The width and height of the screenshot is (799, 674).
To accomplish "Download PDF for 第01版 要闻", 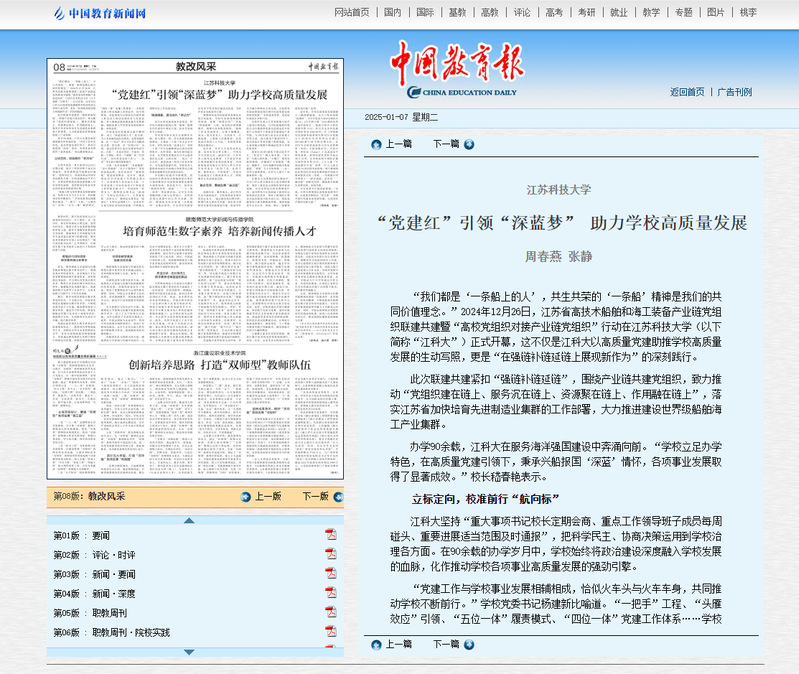I will (330, 535).
